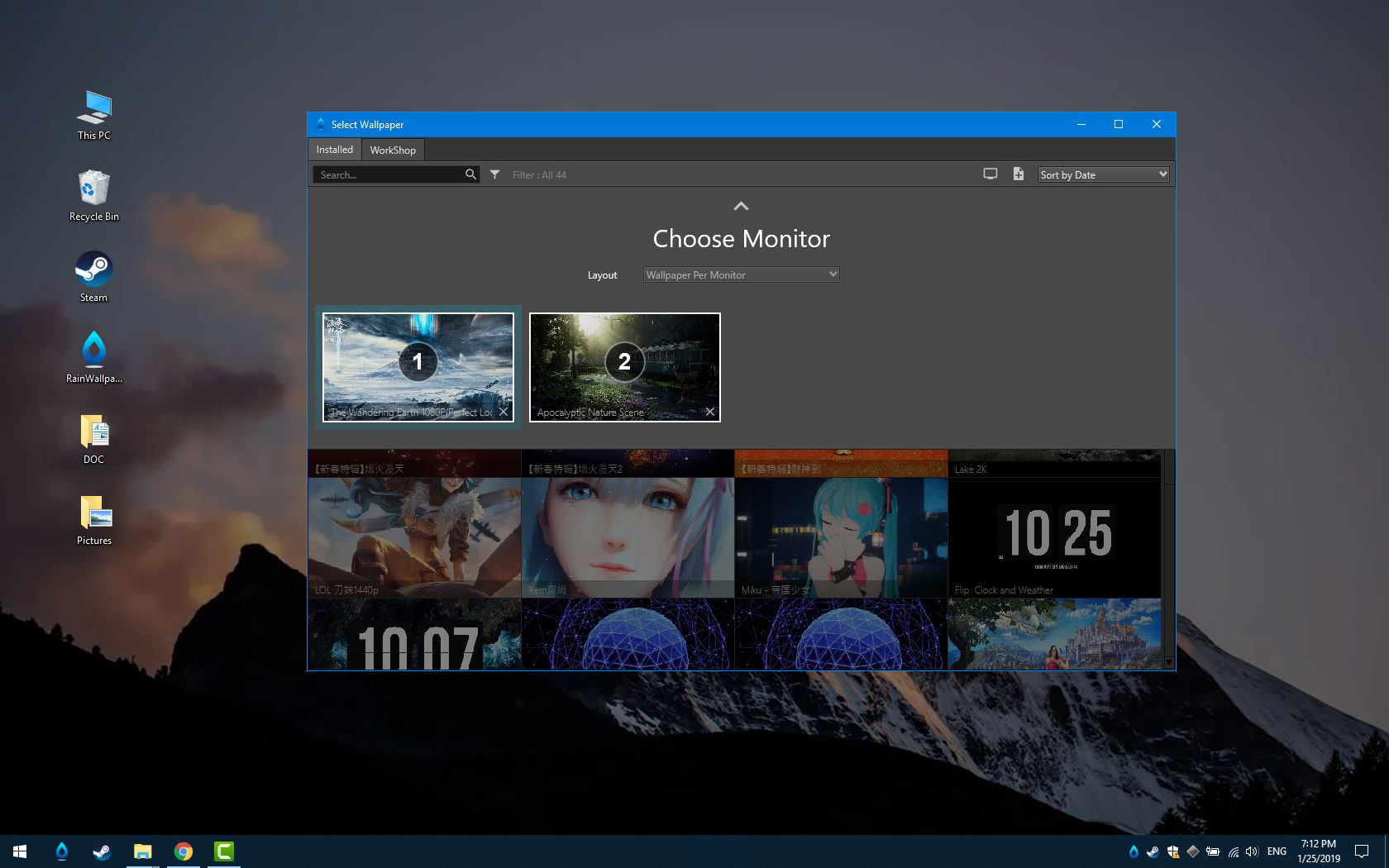Launch Chrome from the taskbar
This screenshot has width=1389, height=868.
(x=184, y=851)
